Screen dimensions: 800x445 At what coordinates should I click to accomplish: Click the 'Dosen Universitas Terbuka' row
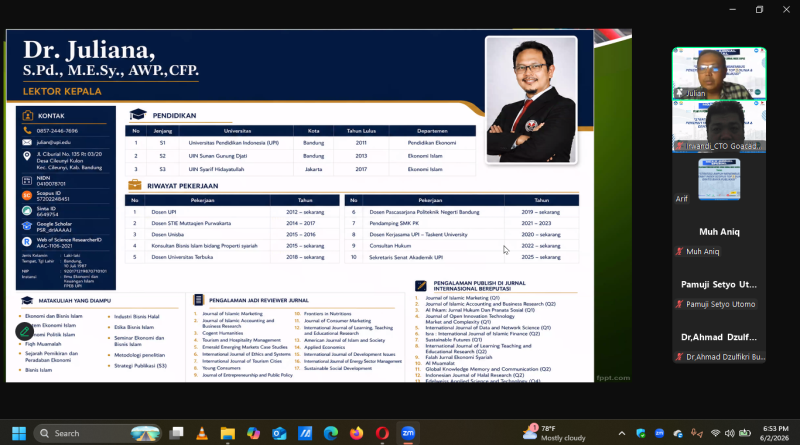pyautogui.click(x=232, y=257)
